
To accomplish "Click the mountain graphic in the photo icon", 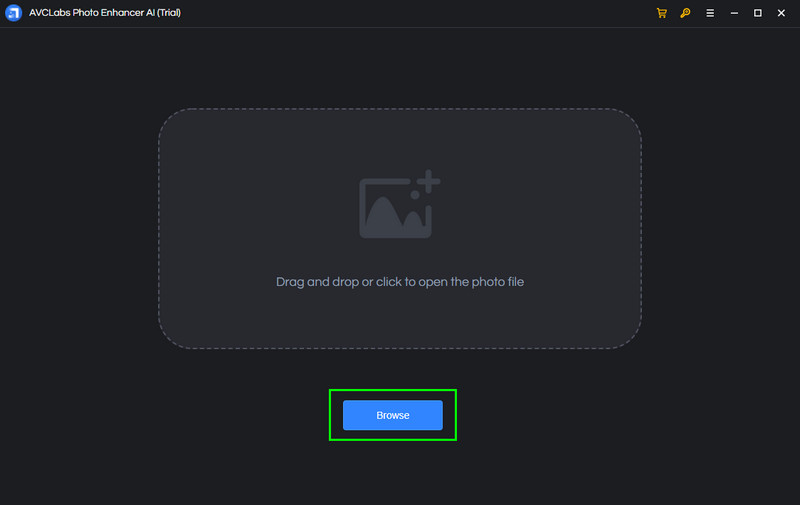I will 386,214.
